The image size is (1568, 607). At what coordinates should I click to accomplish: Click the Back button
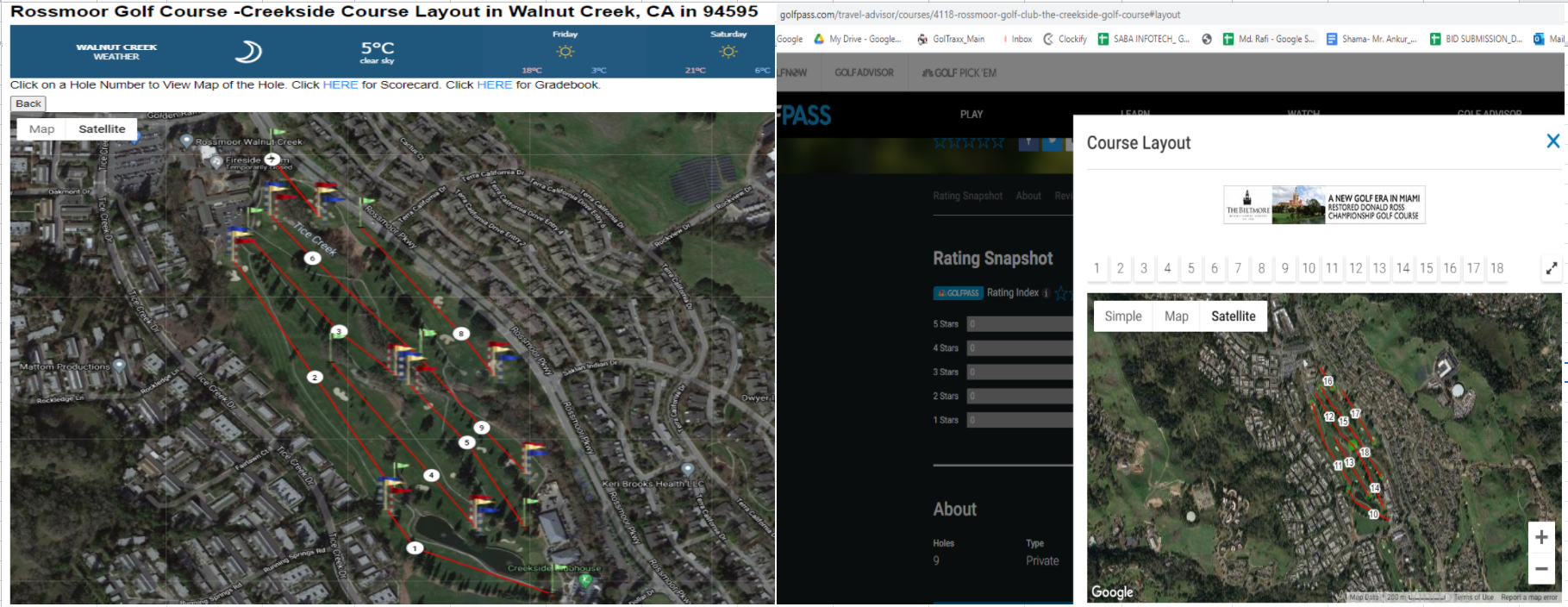(28, 103)
